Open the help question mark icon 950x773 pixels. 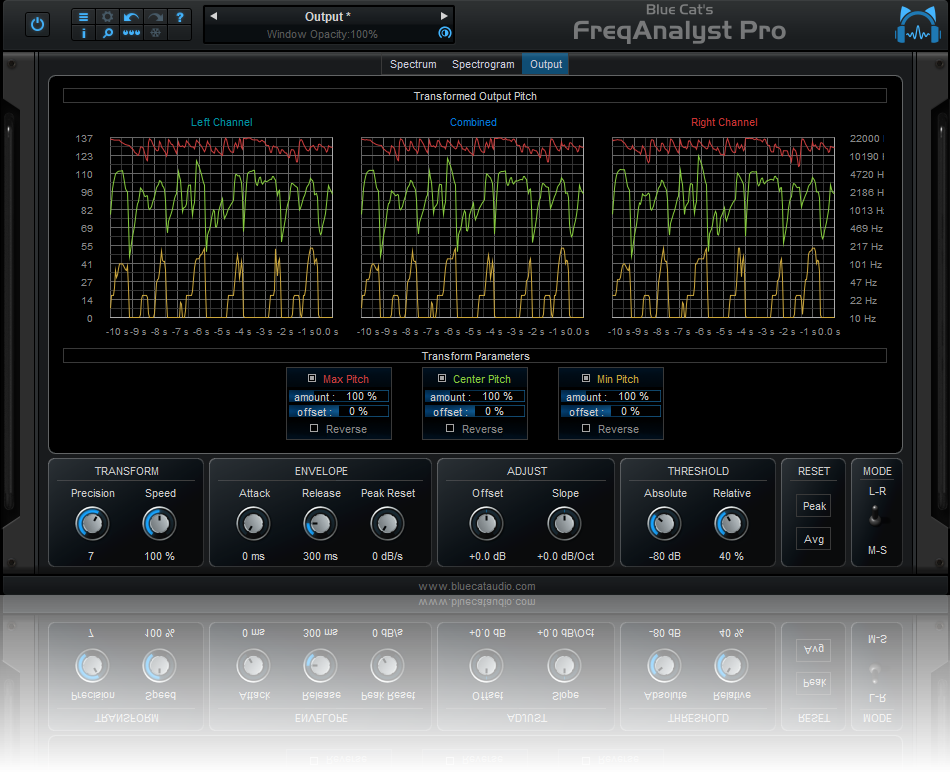[x=179, y=17]
